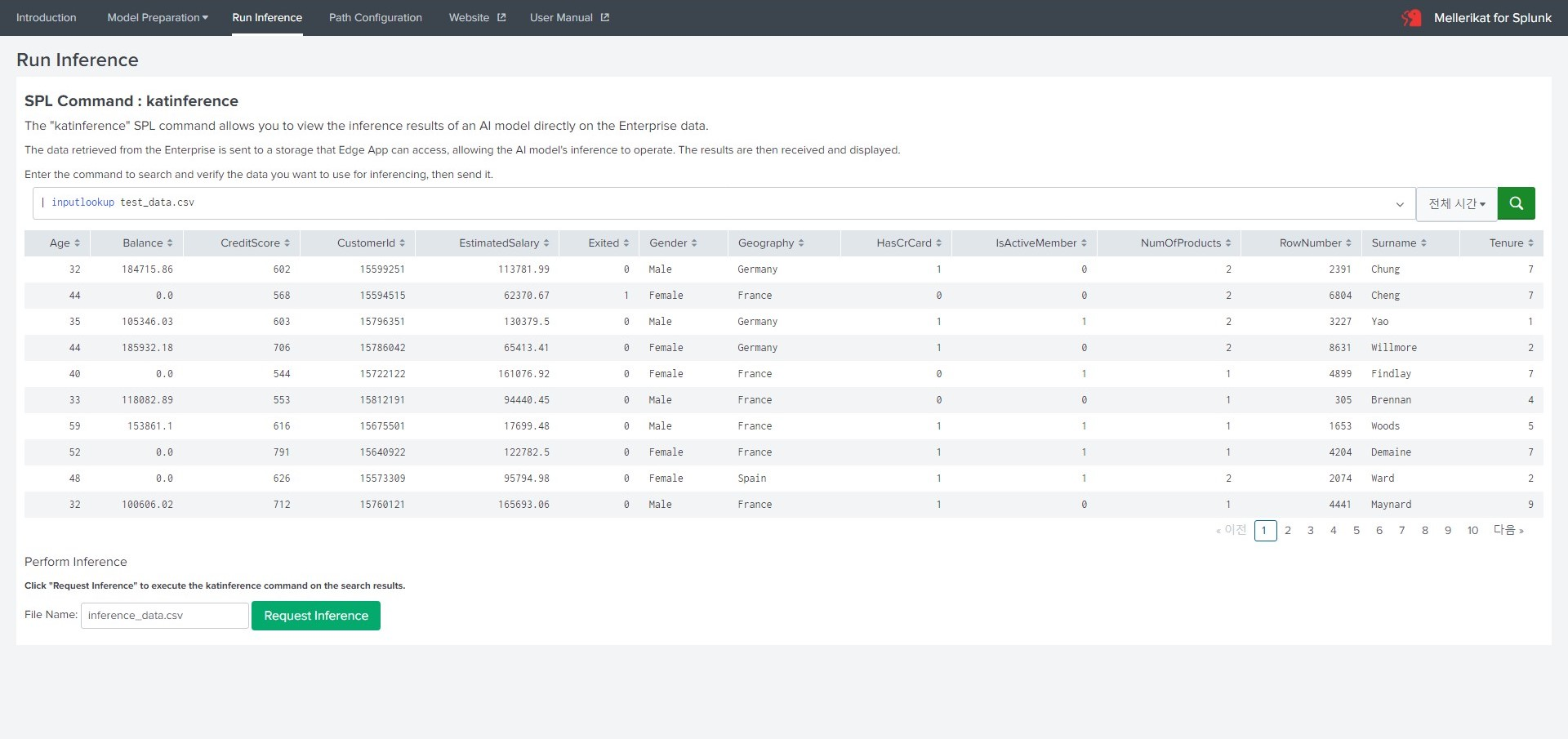Image resolution: width=1568 pixels, height=739 pixels.
Task: Select current page 1 in pagination
Action: [1265, 531]
